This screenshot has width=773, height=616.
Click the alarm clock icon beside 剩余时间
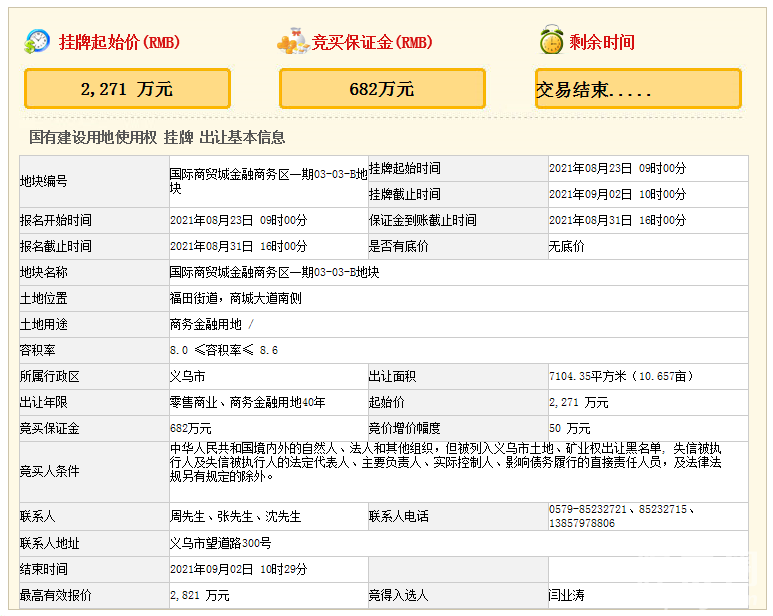pyautogui.click(x=550, y=41)
